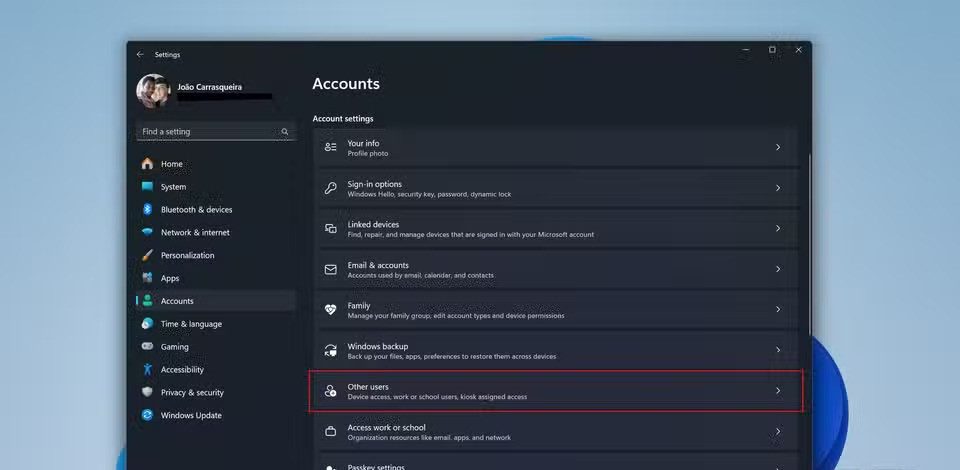This screenshot has width=960, height=470.
Task: Open the Other users label
Action: tap(368, 387)
